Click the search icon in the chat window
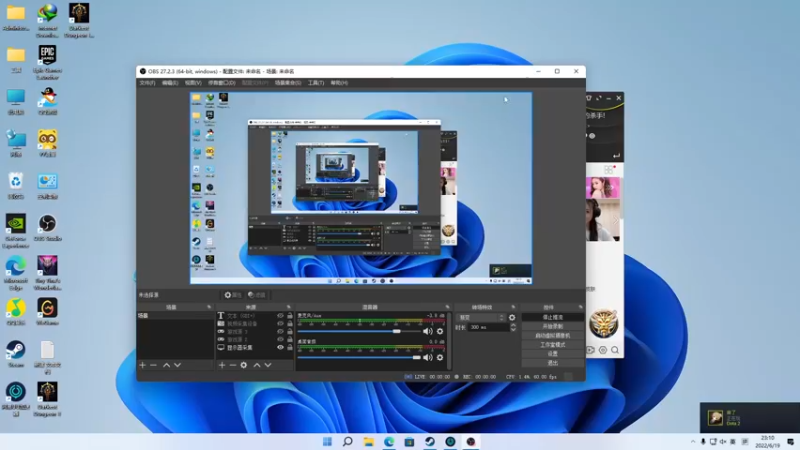 tap(615, 350)
